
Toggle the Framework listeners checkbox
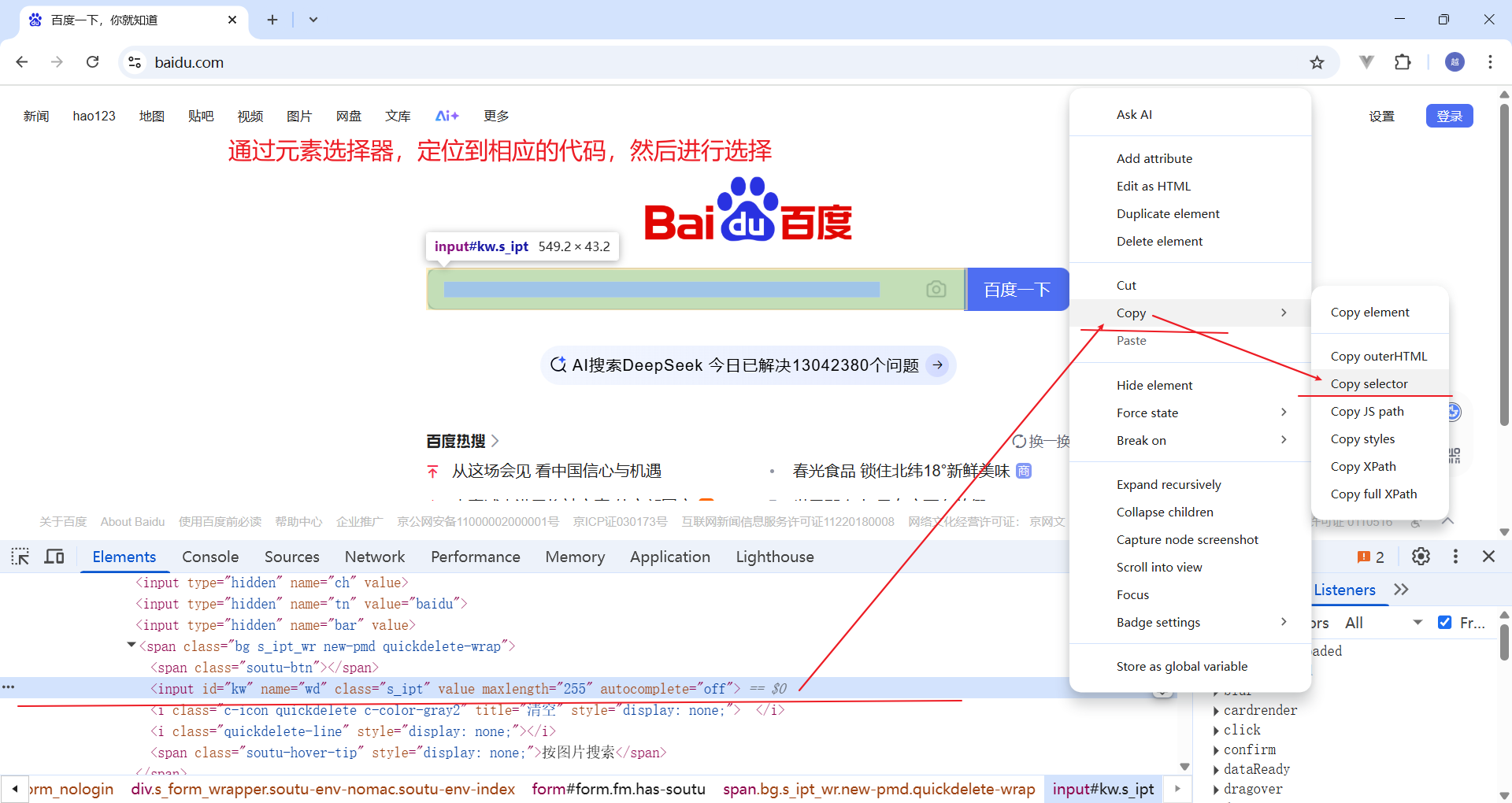1444,622
